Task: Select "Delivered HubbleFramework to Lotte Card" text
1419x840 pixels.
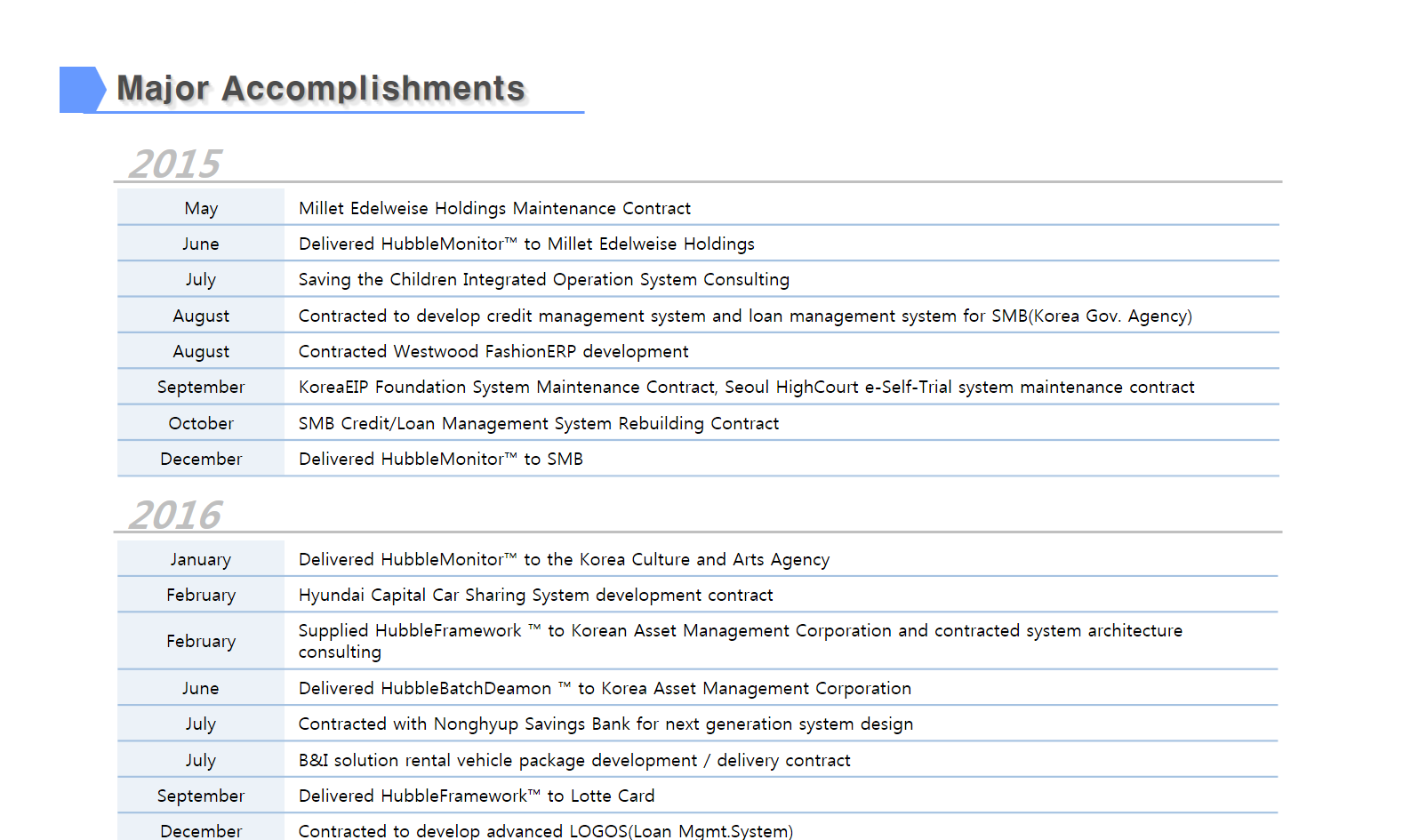Action: (x=477, y=796)
